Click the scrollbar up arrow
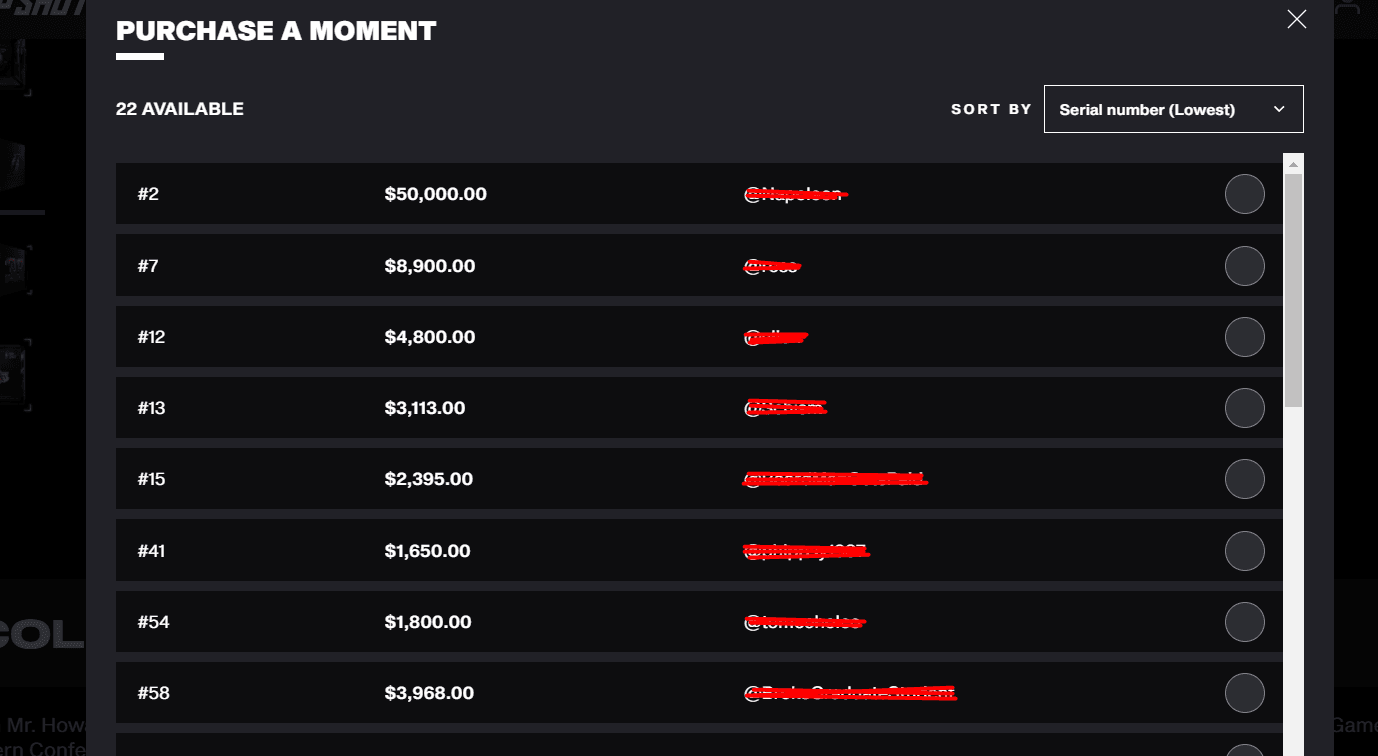 pyautogui.click(x=1293, y=164)
